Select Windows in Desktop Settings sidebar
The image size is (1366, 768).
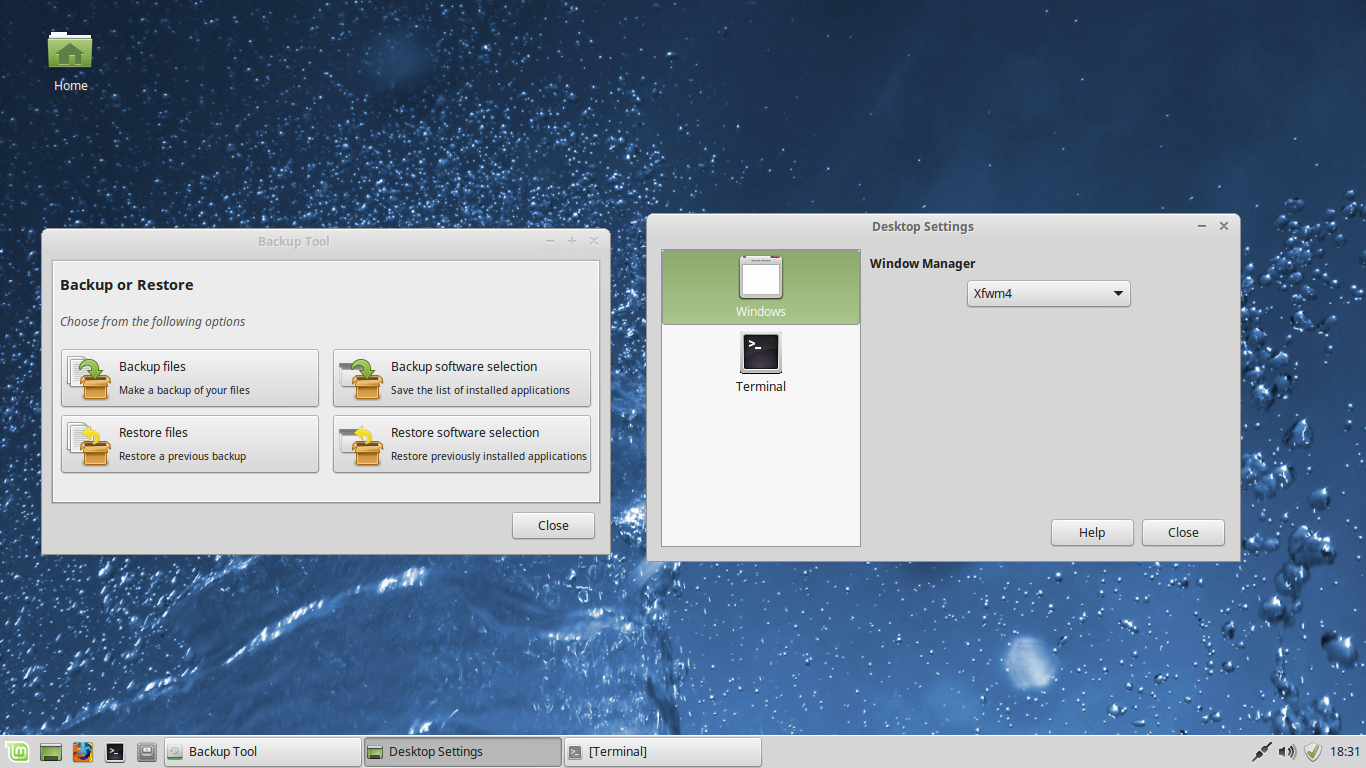click(x=761, y=287)
